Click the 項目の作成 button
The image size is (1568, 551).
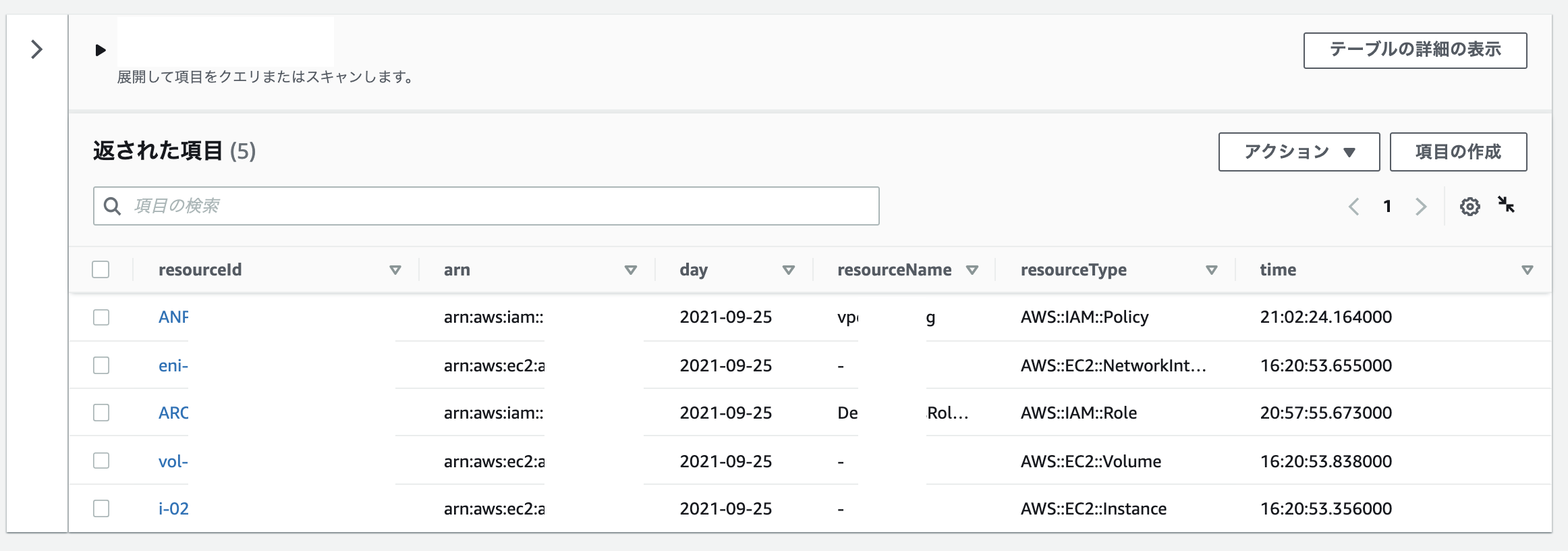[x=1458, y=152]
